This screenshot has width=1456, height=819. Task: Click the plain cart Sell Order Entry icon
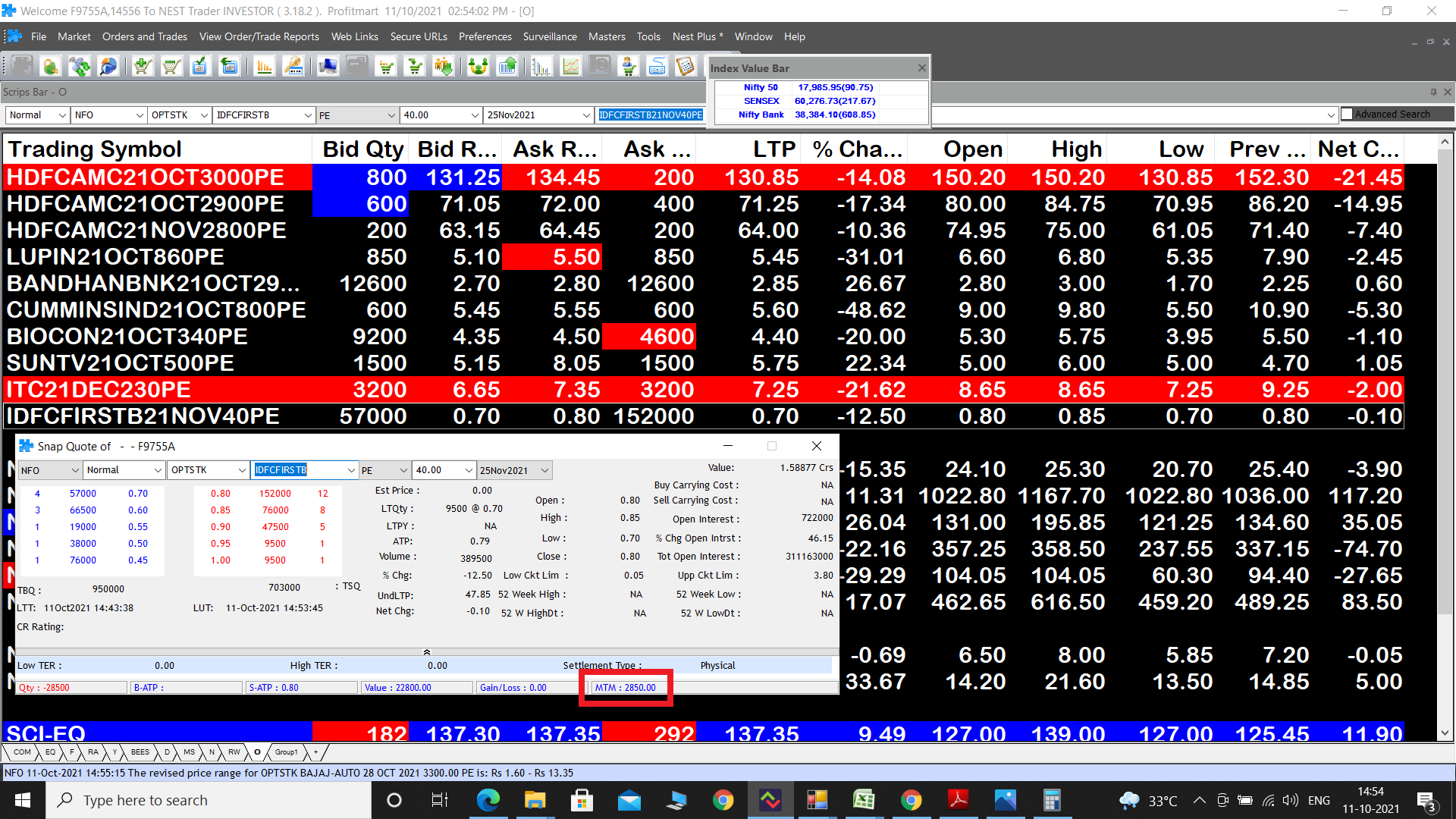point(171,67)
